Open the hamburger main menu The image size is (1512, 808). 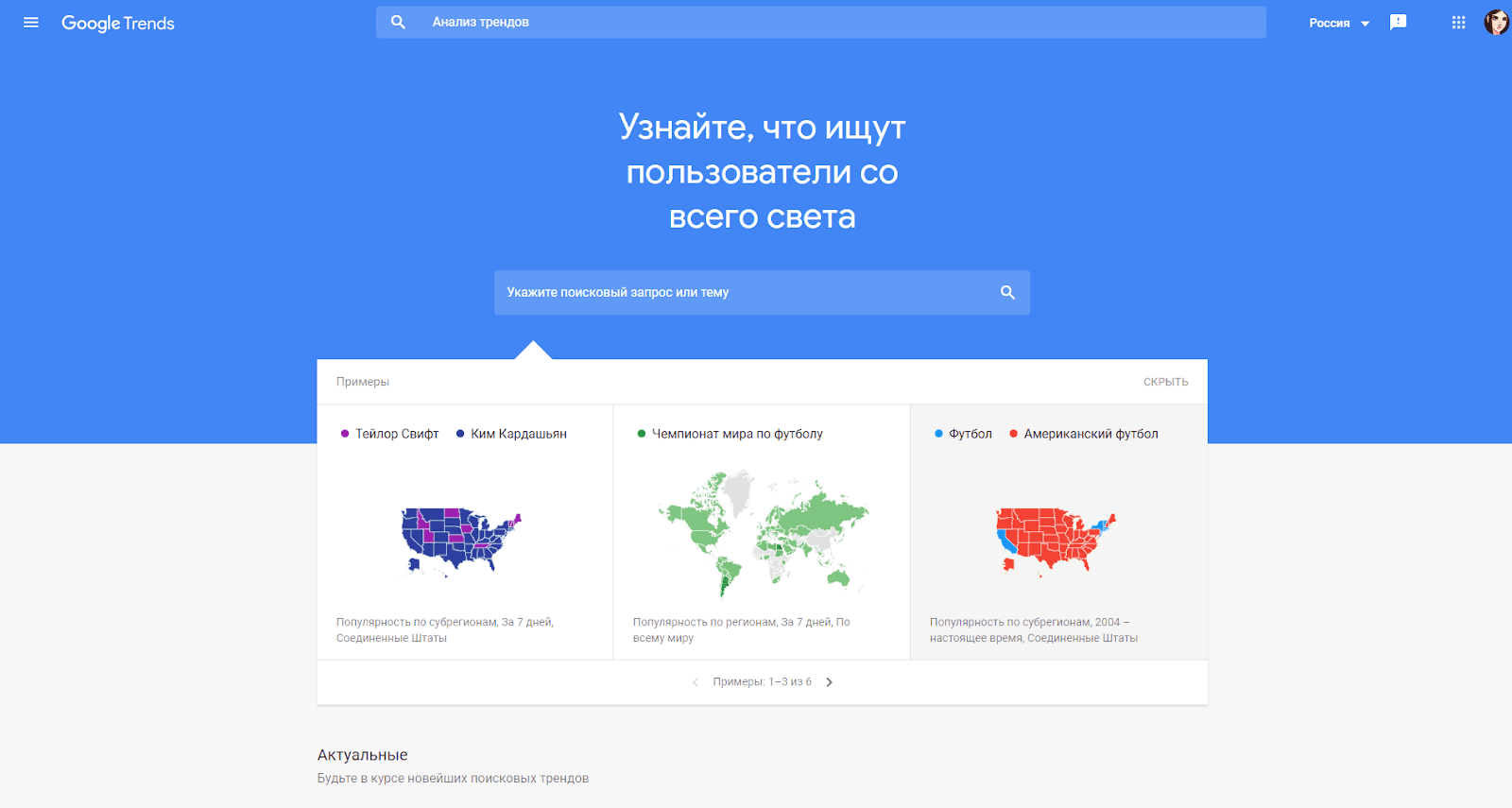[31, 23]
